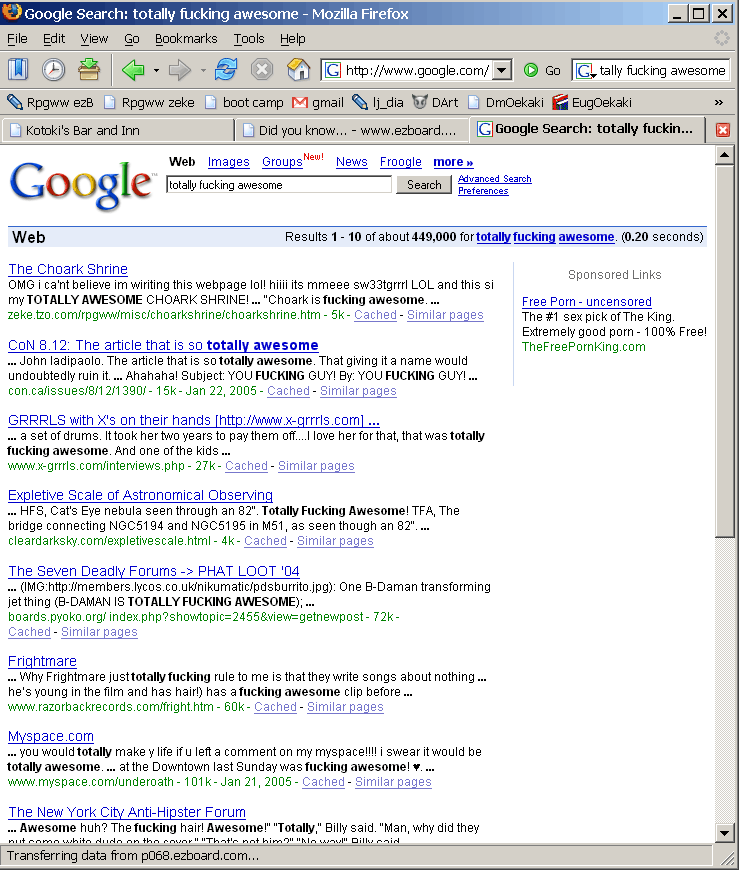Image resolution: width=739 pixels, height=870 pixels.
Task: Open Images search link
Action: point(229,162)
